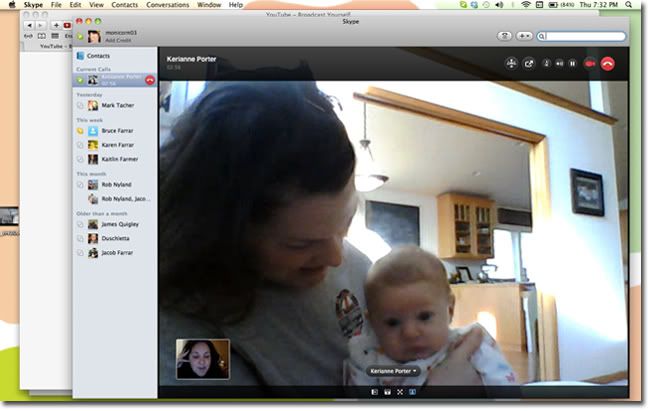This screenshot has width=648, height=411.
Task: Click the second view-mode icon below video
Action: [x=387, y=392]
